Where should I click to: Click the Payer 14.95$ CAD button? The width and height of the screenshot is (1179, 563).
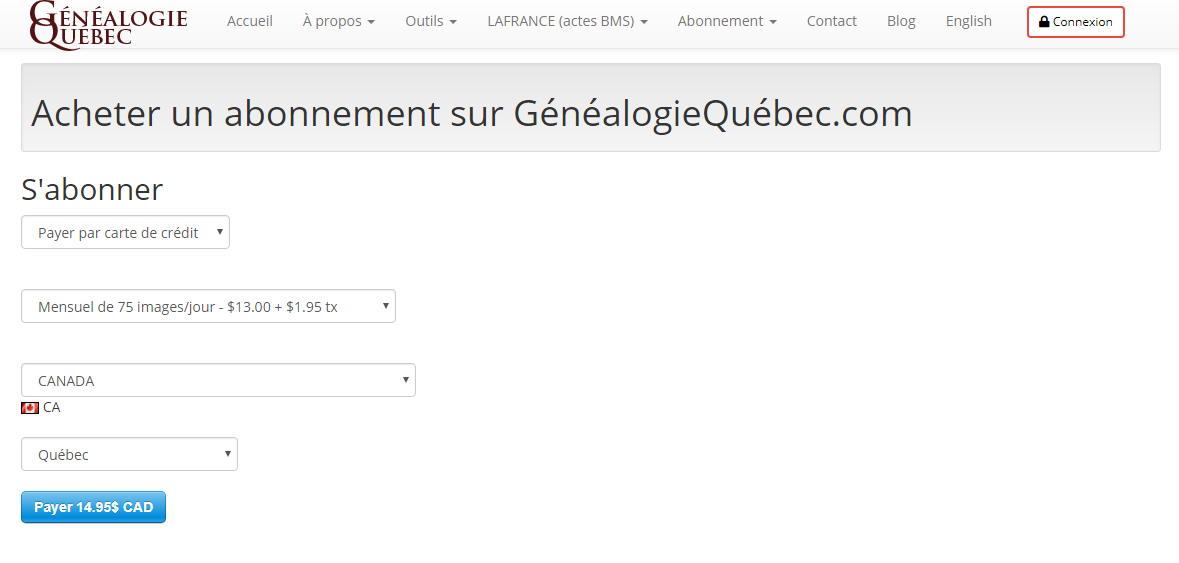point(93,507)
